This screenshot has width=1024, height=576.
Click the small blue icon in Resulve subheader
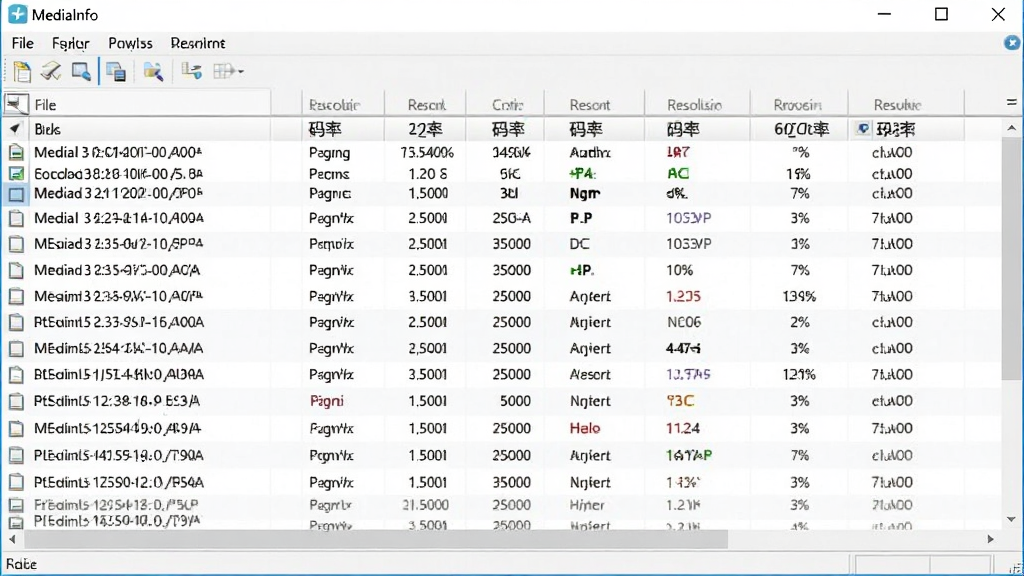tap(863, 129)
